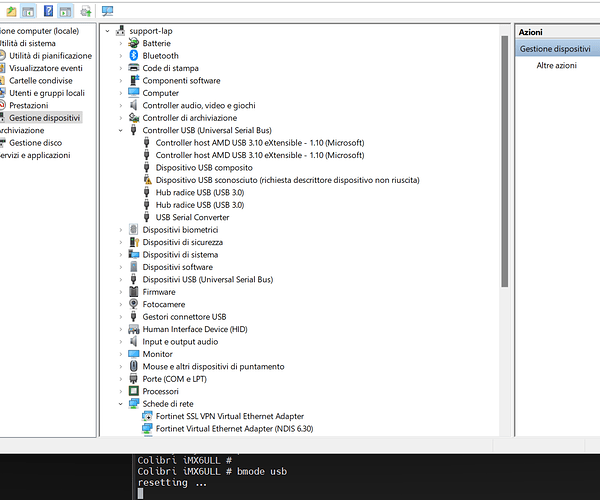Click the Bluetooth category icon
Image resolution: width=600 pixels, height=500 pixels.
tap(134, 55)
